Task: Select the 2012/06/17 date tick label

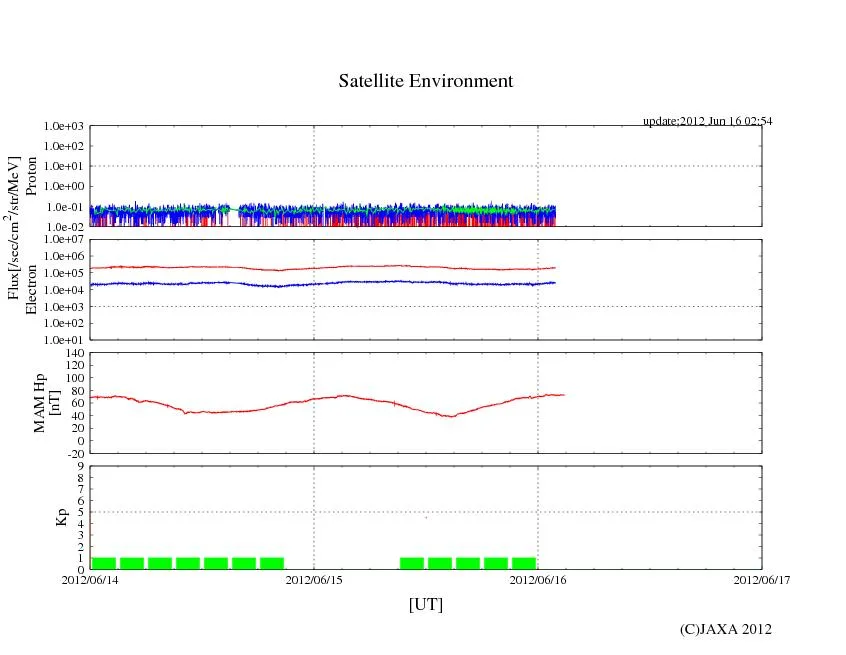Action: pos(761,579)
